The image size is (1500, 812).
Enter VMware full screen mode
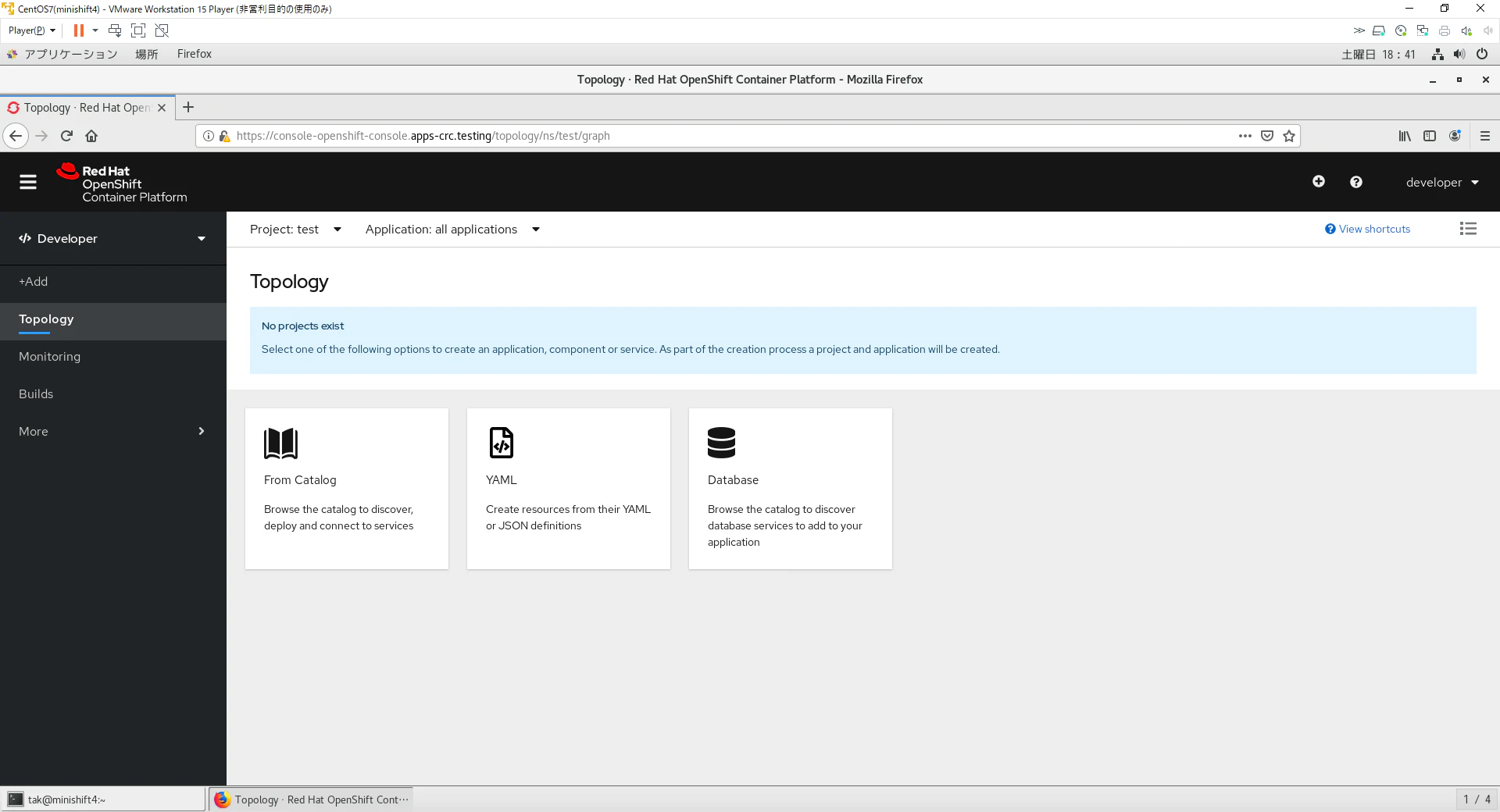(x=138, y=30)
